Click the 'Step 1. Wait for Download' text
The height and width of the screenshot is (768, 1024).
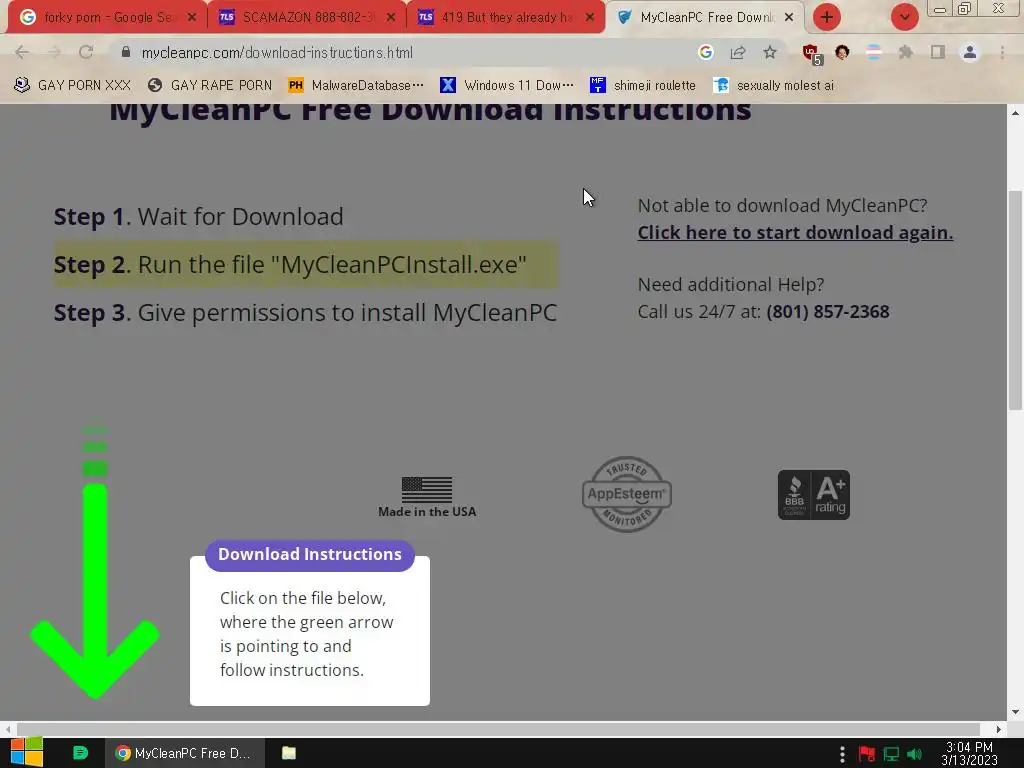click(x=199, y=216)
